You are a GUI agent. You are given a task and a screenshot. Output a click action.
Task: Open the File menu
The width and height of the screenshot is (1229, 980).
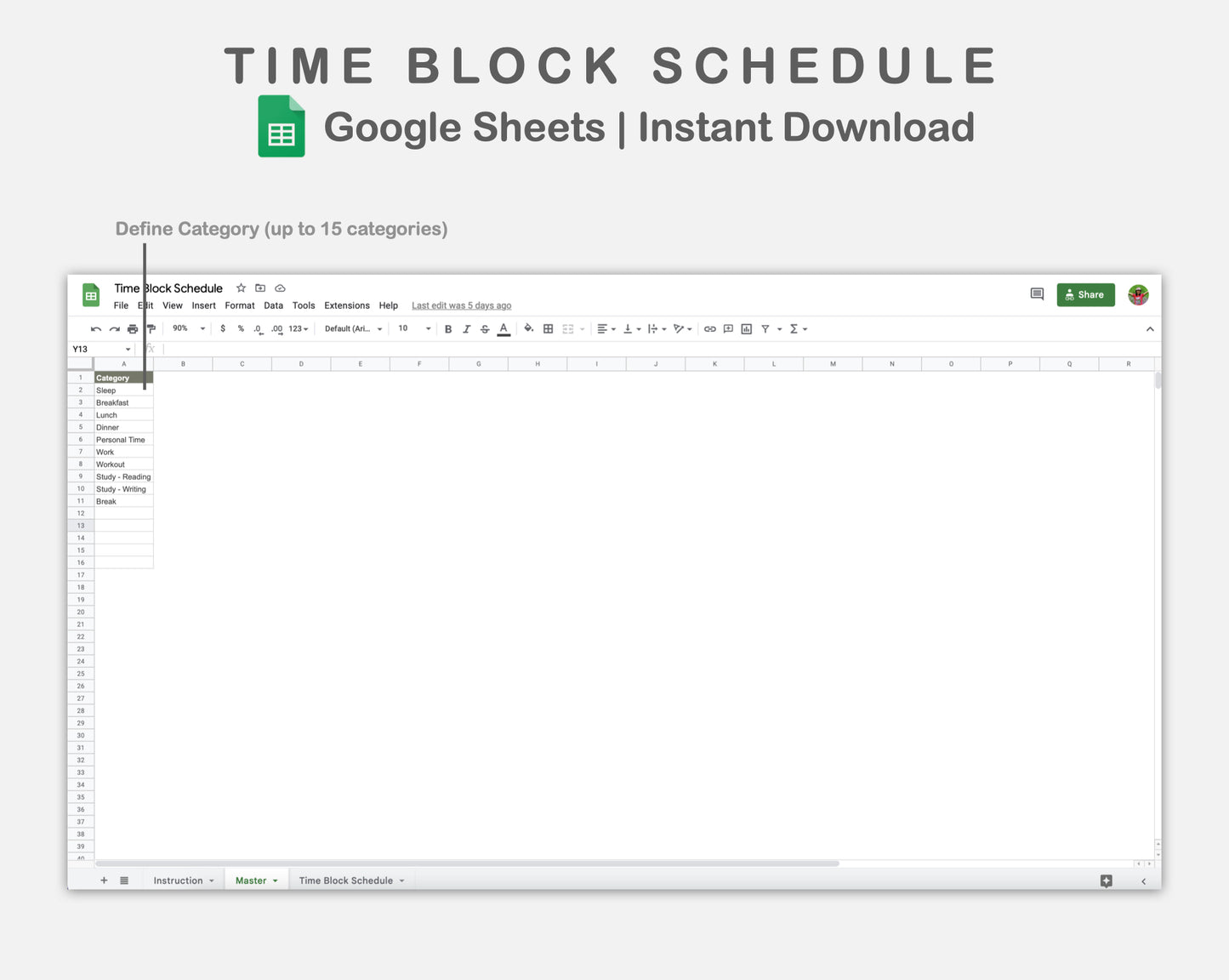point(121,305)
